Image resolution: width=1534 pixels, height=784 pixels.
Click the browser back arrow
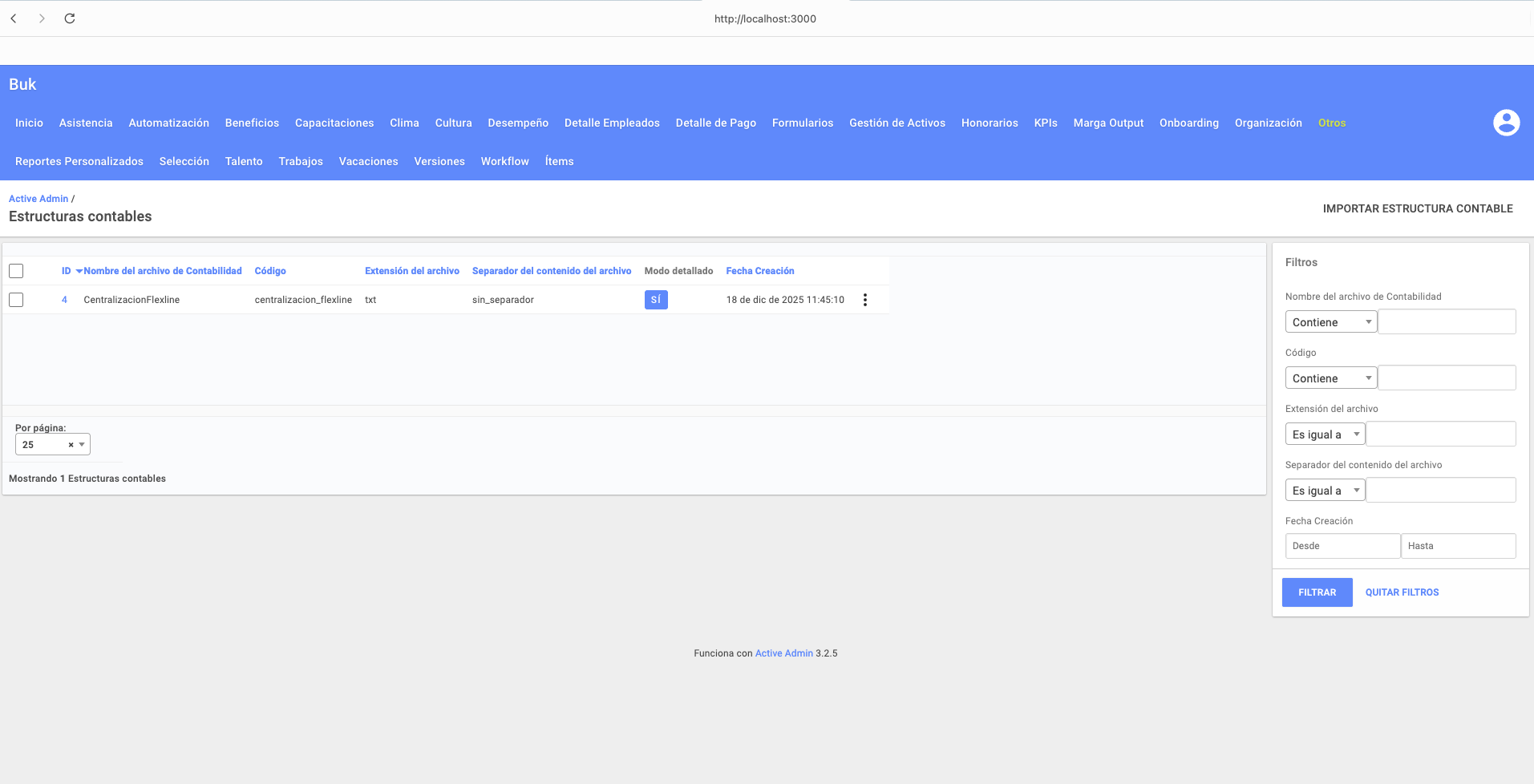click(x=14, y=18)
